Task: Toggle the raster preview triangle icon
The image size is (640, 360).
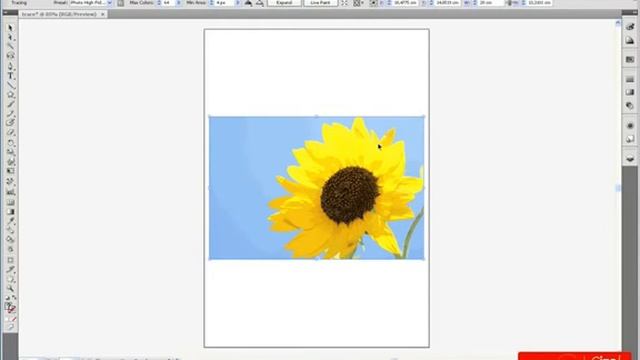Action: pos(248,3)
